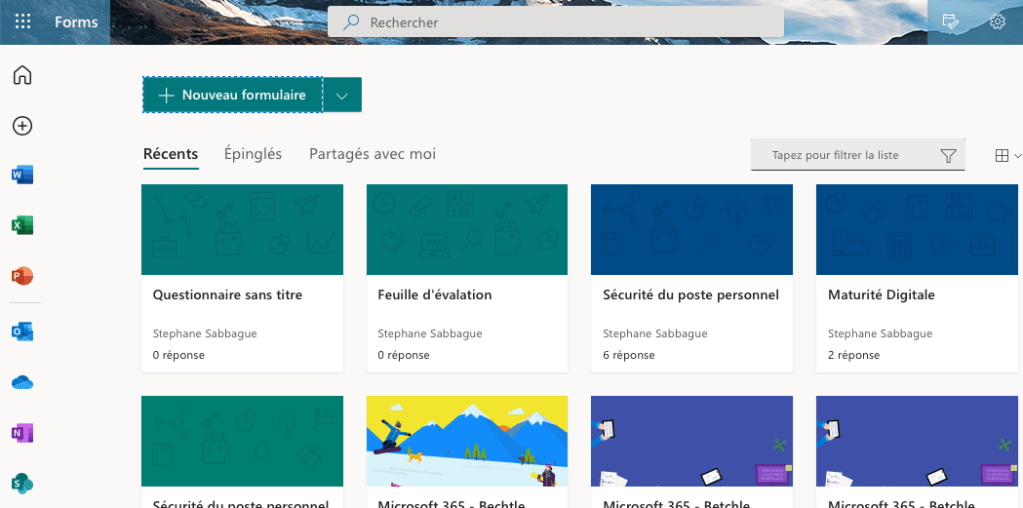Select the Partagés avec moi tab

pos(372,154)
